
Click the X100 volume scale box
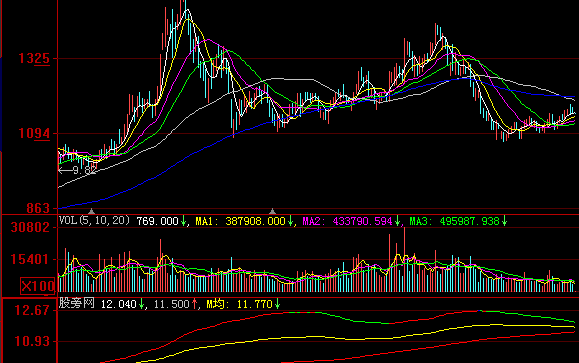(x=38, y=286)
